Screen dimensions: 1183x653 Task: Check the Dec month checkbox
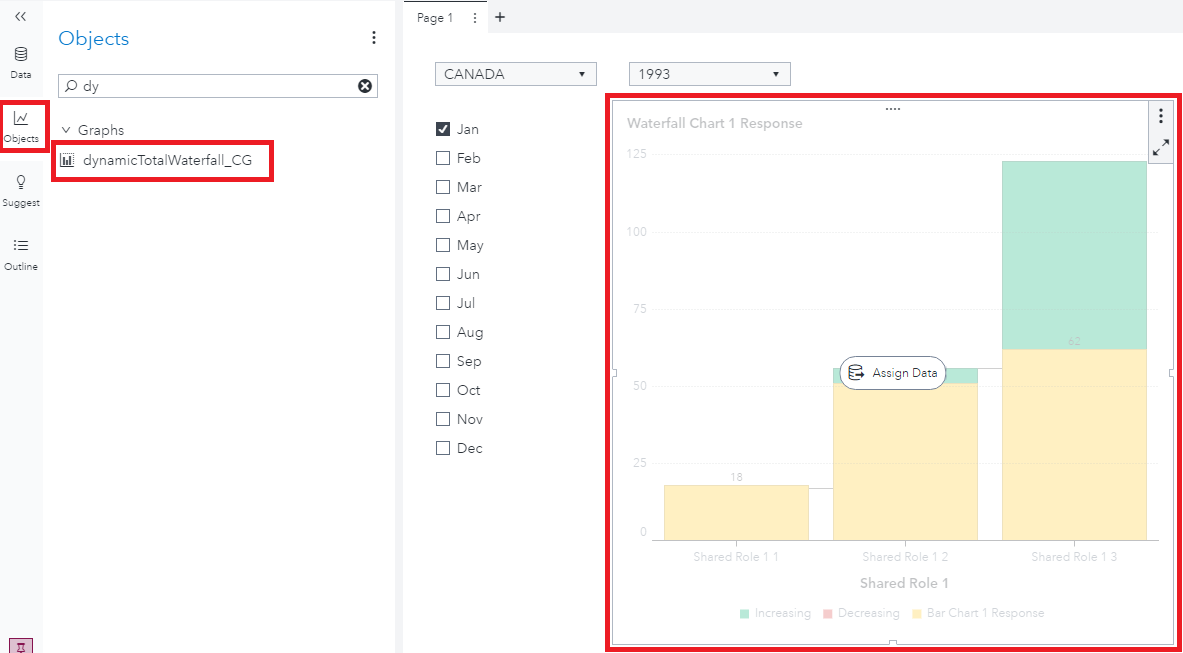coord(441,448)
